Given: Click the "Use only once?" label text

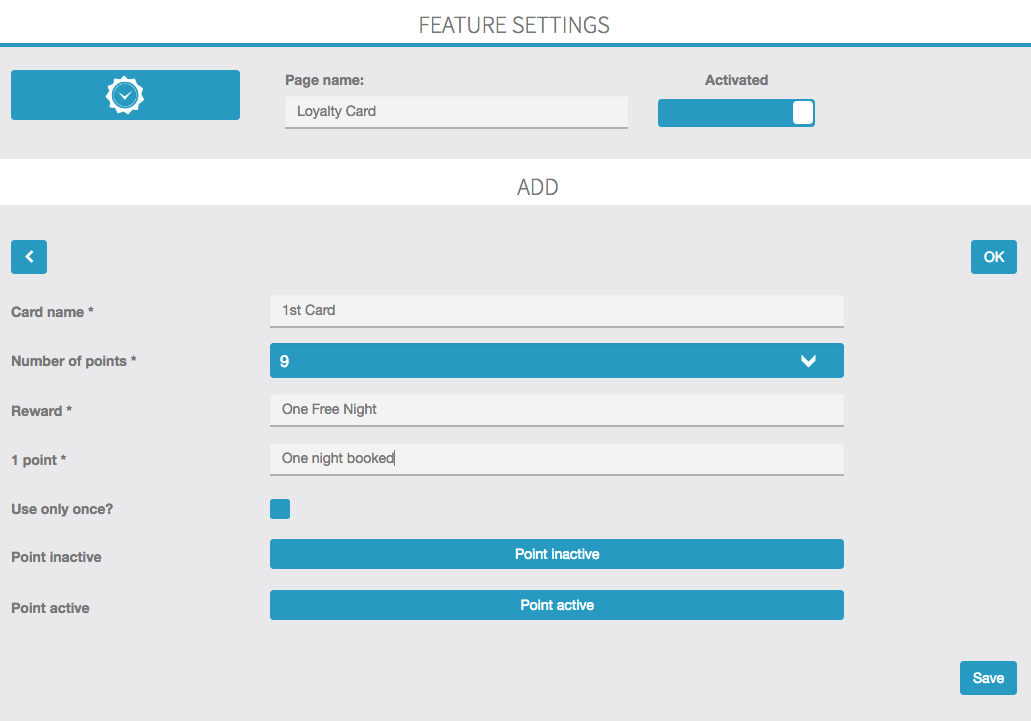Looking at the screenshot, I should click(62, 509).
